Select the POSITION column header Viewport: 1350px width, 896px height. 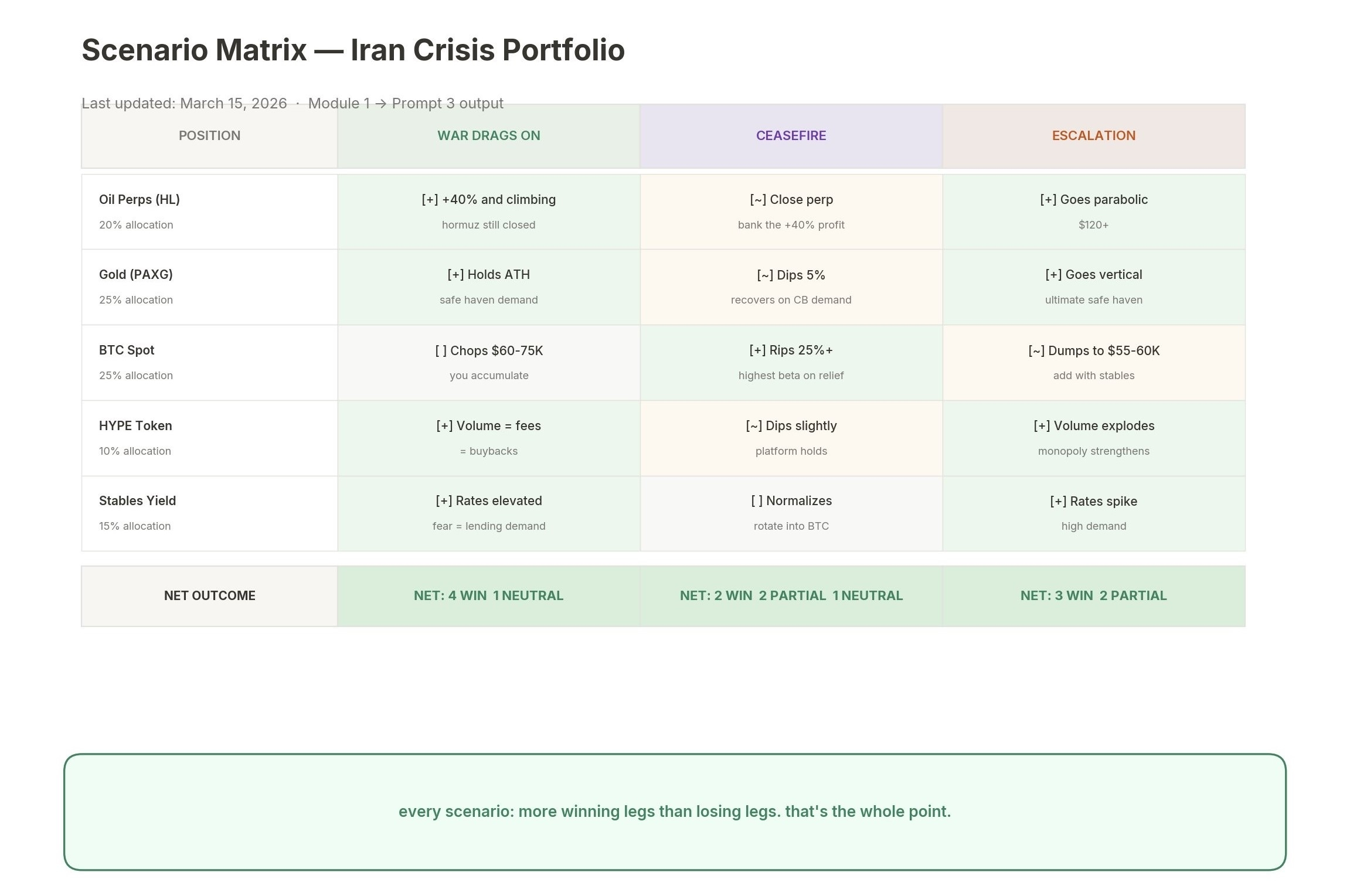[x=209, y=136]
